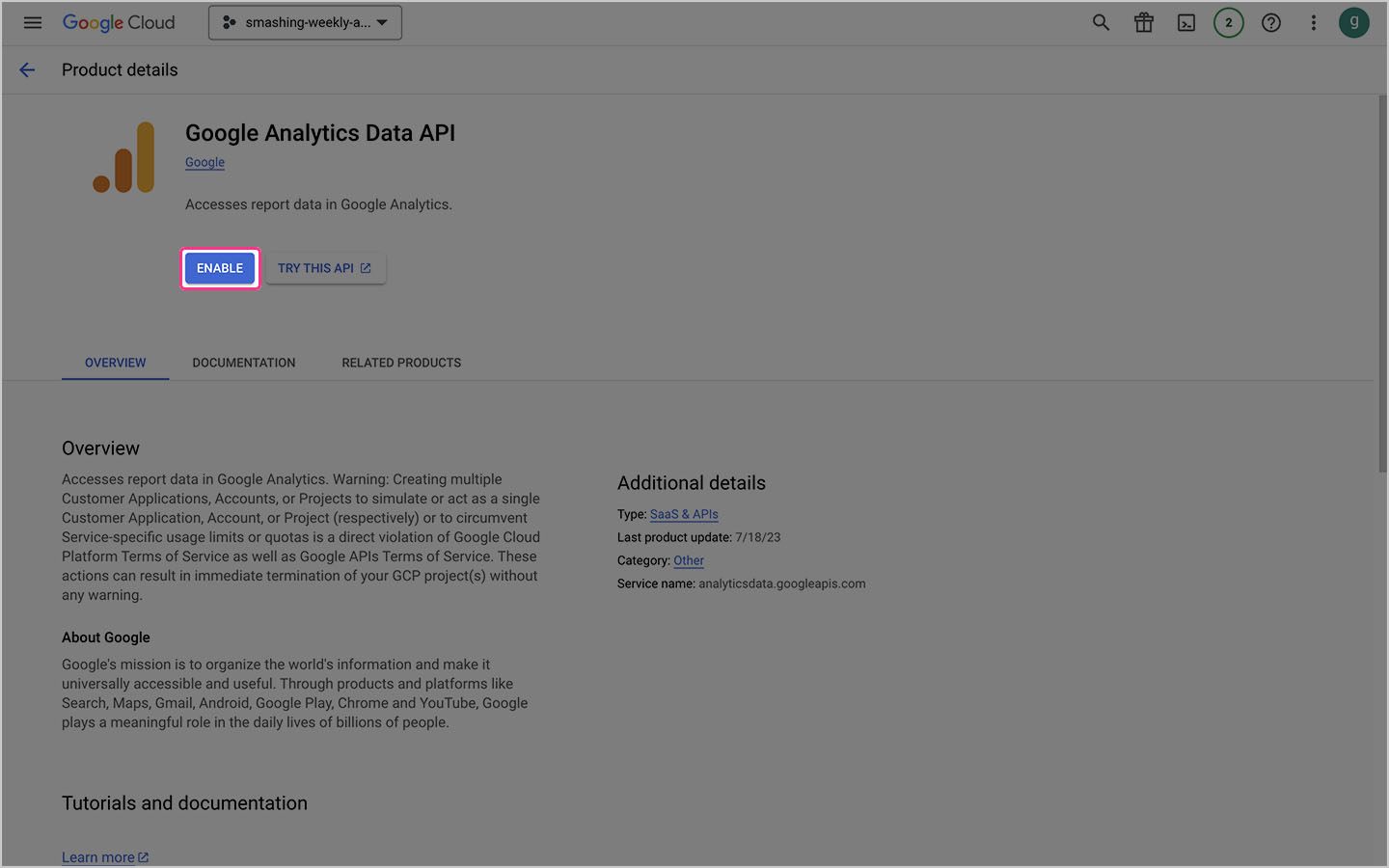Open the SaaS & APIs type link
1389x868 pixels.
click(x=684, y=514)
